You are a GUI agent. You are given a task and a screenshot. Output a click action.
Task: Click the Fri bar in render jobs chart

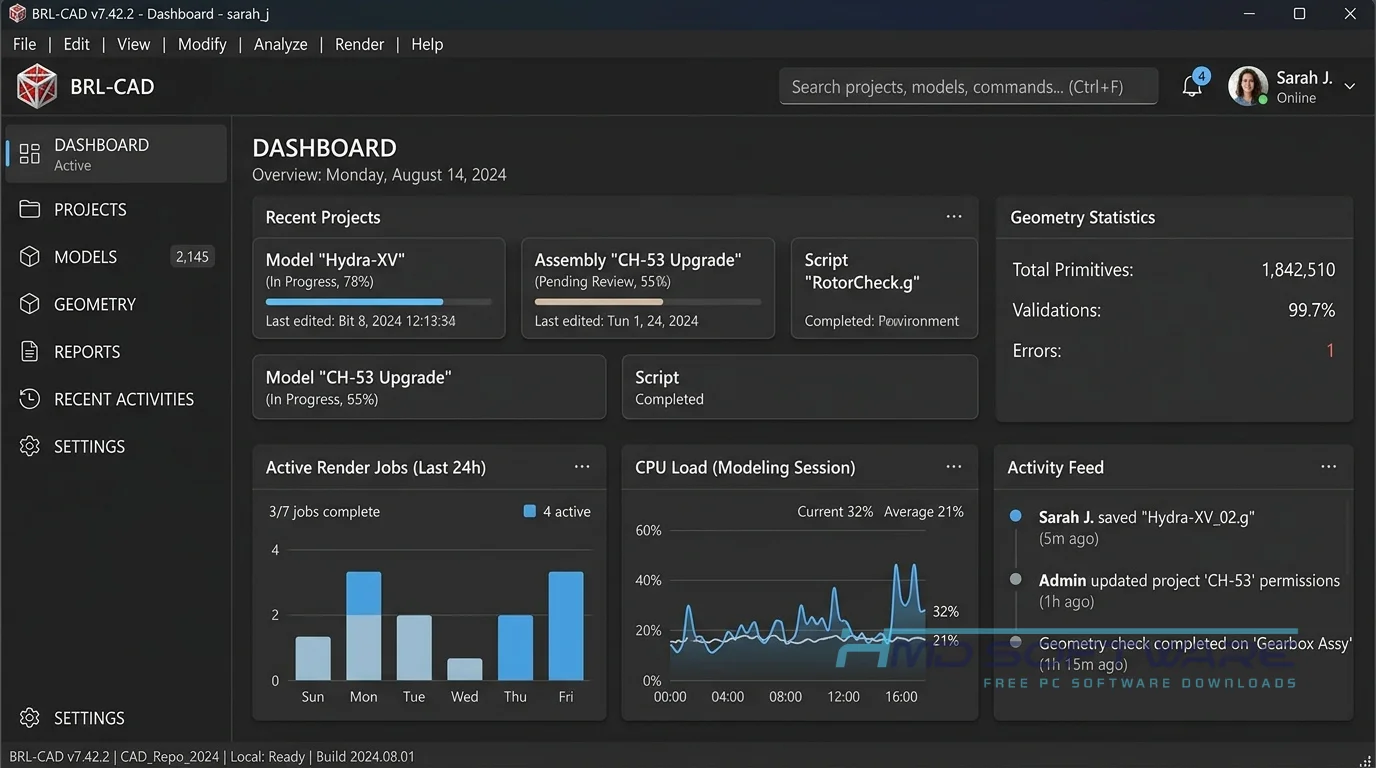[x=566, y=626]
